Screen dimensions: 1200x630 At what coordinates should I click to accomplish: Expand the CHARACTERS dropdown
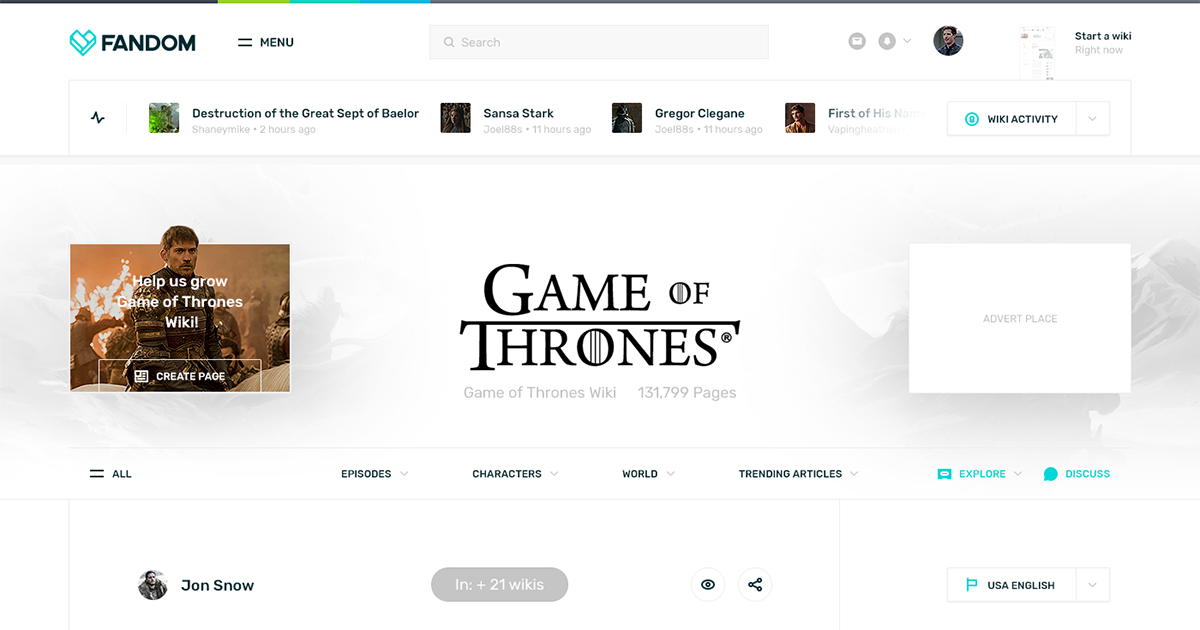point(515,474)
